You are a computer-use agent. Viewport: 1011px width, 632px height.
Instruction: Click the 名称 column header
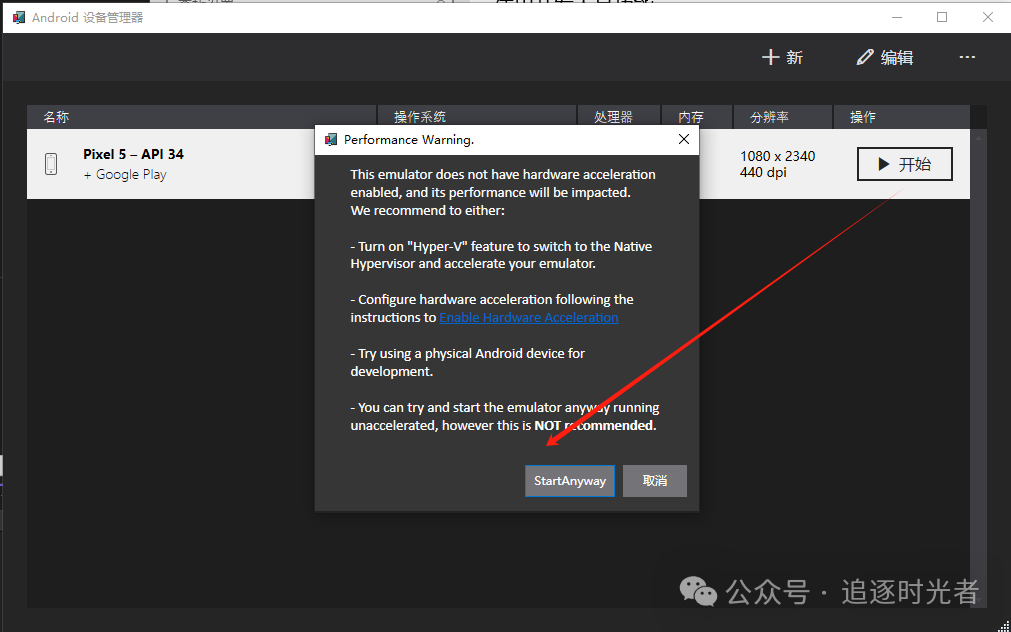[56, 116]
